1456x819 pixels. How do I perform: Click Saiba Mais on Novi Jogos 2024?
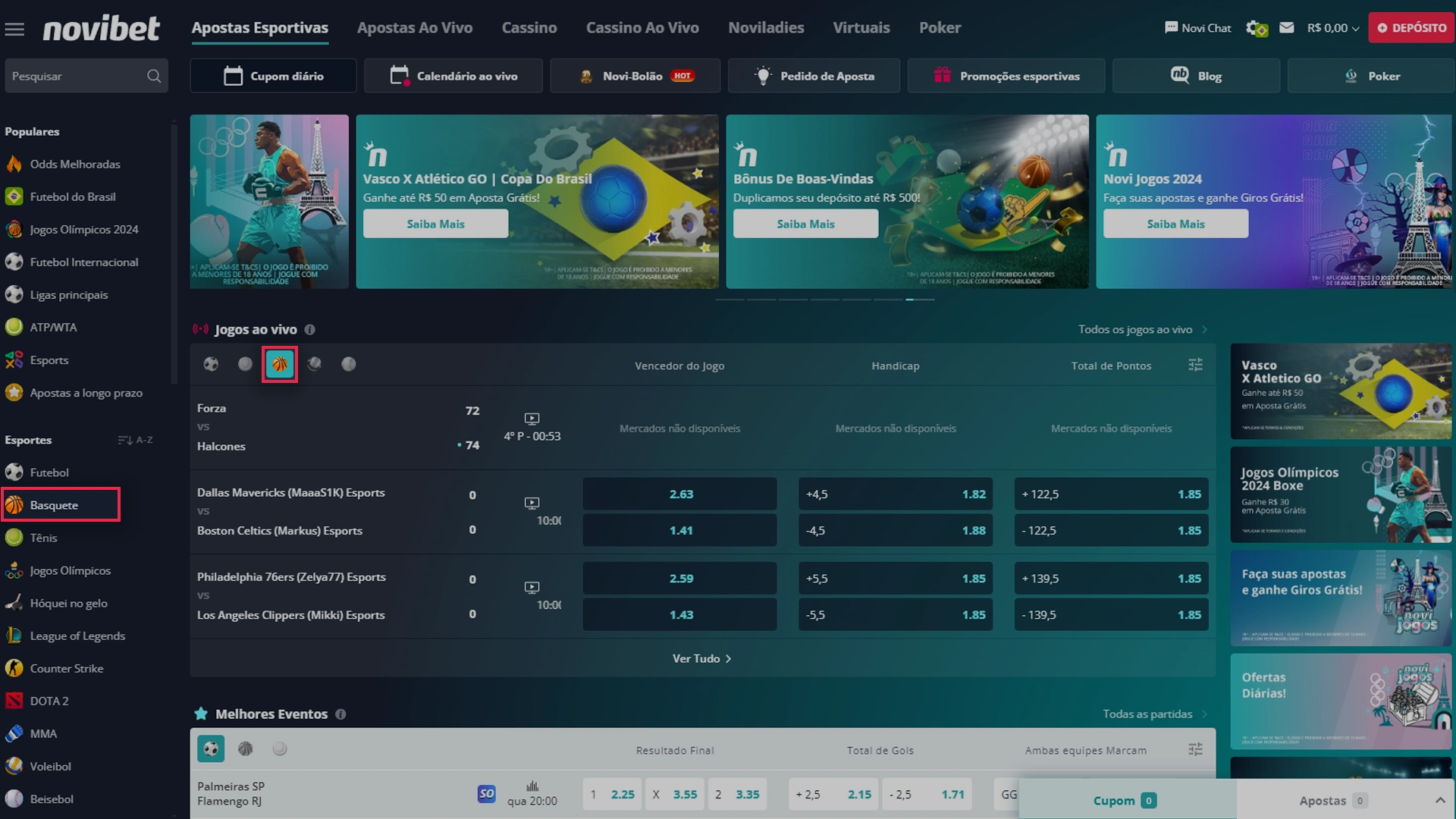click(x=1175, y=224)
